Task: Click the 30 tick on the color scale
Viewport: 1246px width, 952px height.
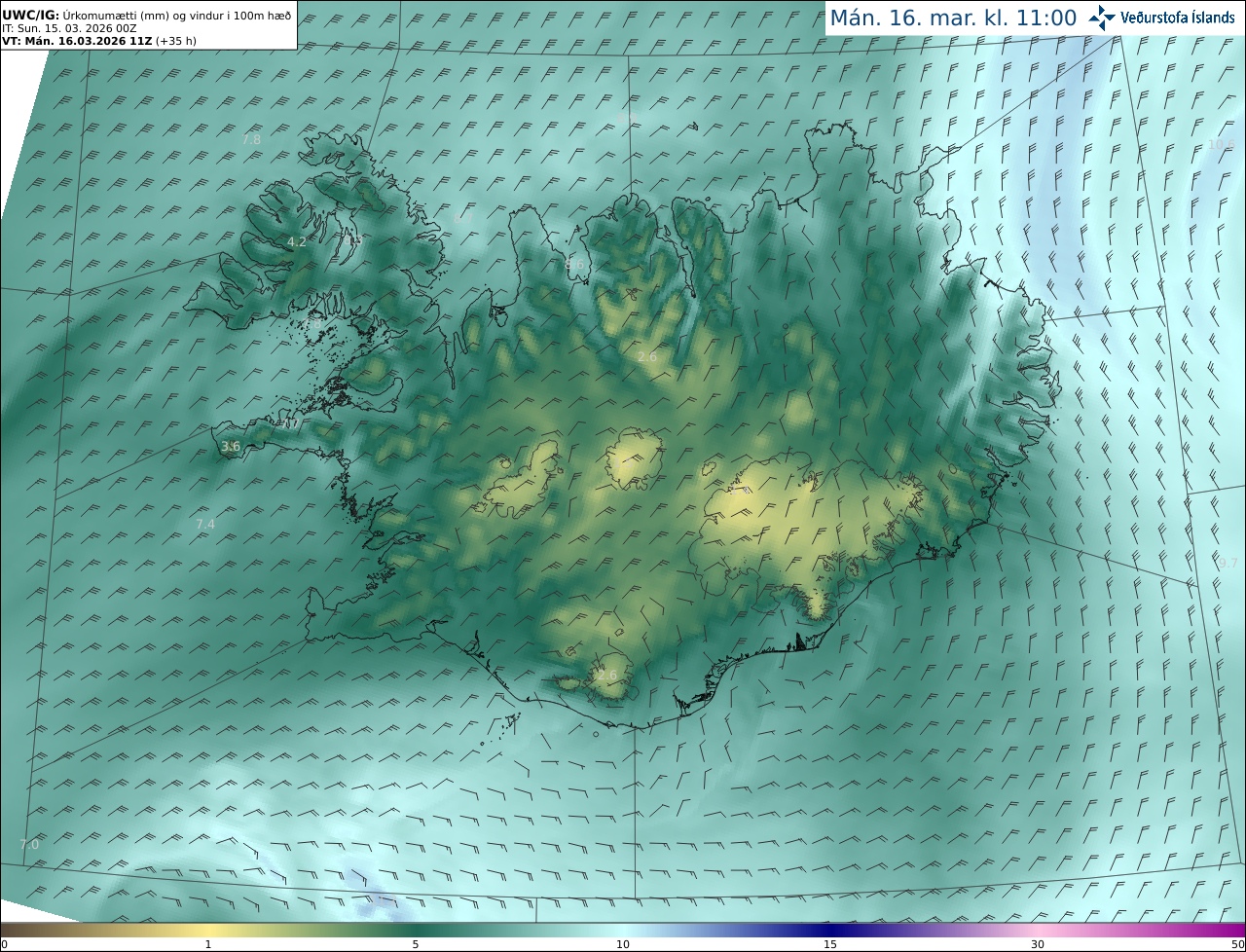Action: (1038, 944)
